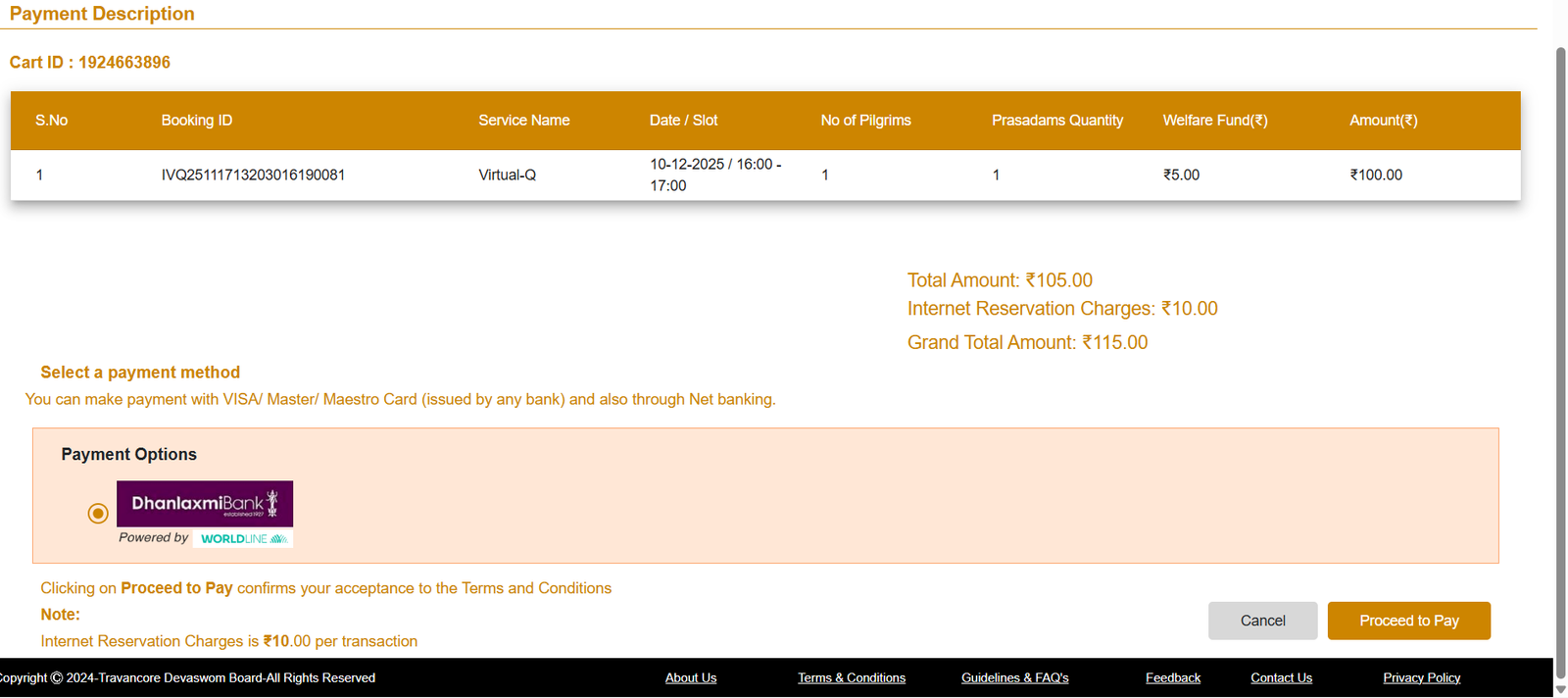This screenshot has height=698, width=1568.
Task: Click the Booking ID column header
Action: [197, 121]
